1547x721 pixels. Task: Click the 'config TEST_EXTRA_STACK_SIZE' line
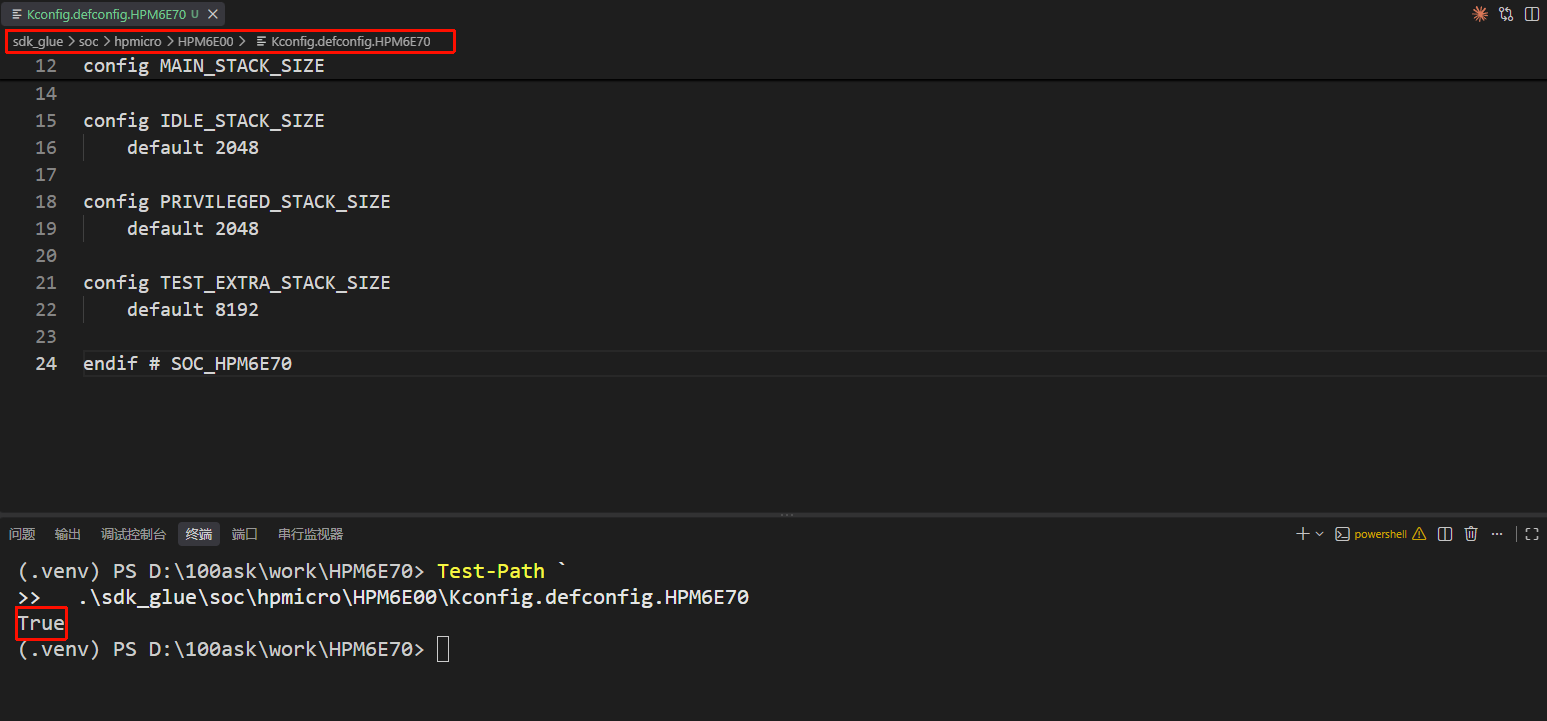(x=237, y=283)
